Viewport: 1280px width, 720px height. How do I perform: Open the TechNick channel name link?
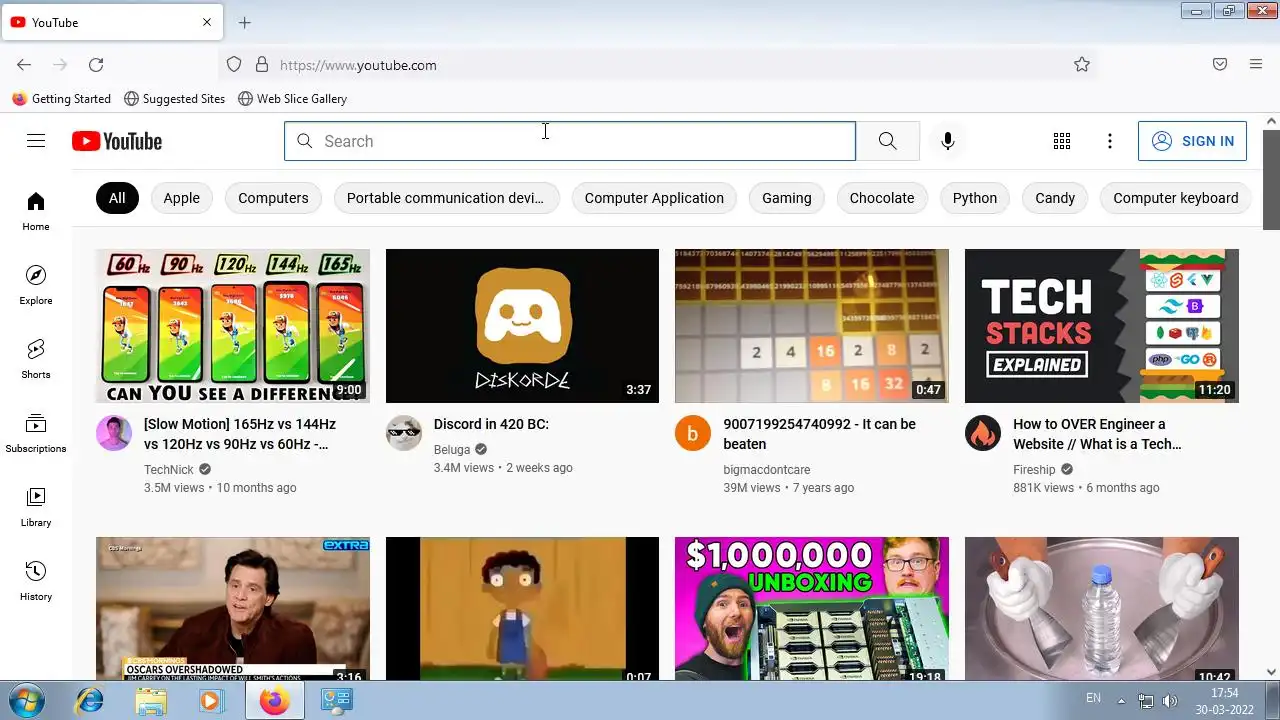(169, 469)
